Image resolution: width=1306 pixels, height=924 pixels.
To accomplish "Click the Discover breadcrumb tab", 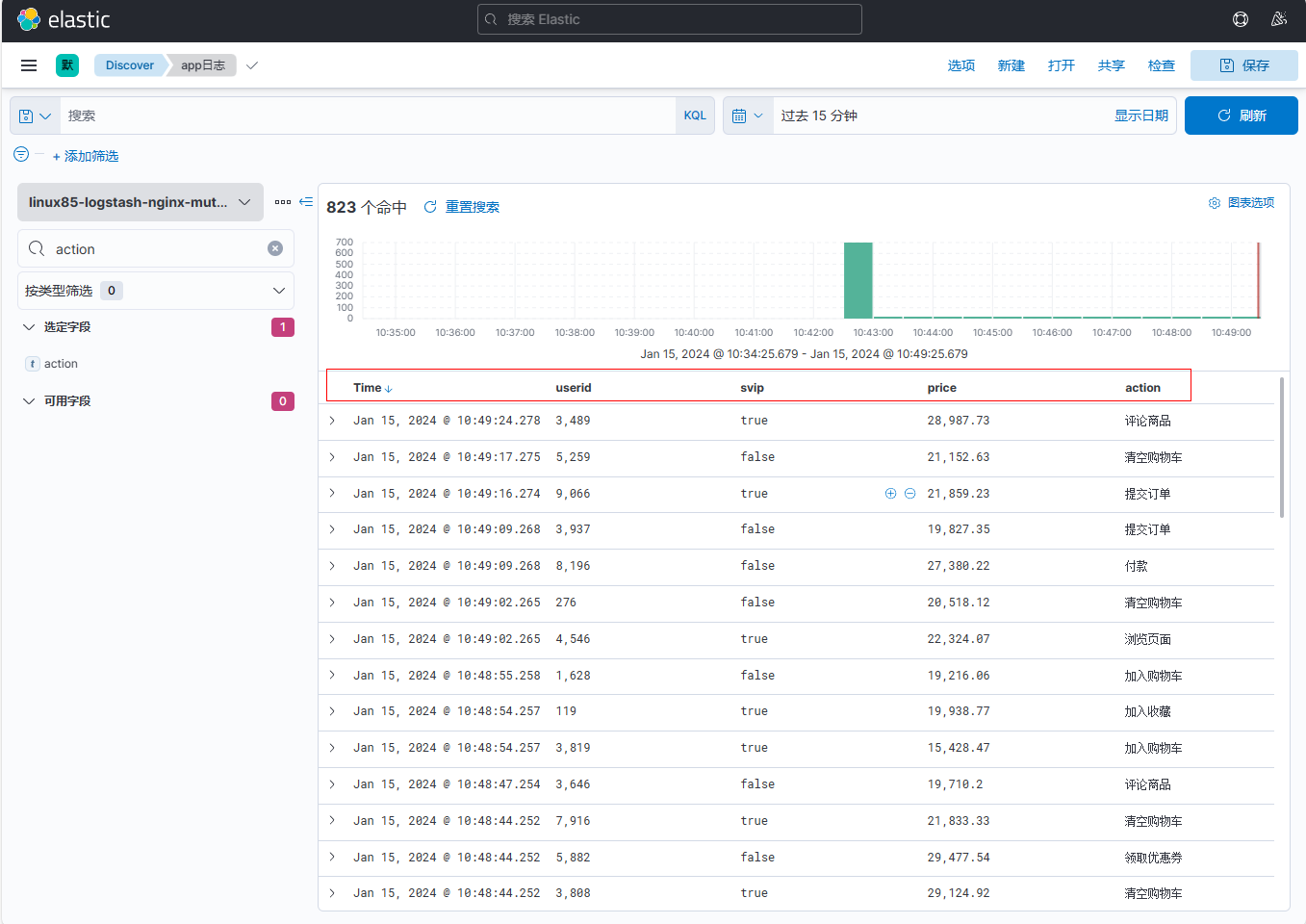I will tap(130, 65).
